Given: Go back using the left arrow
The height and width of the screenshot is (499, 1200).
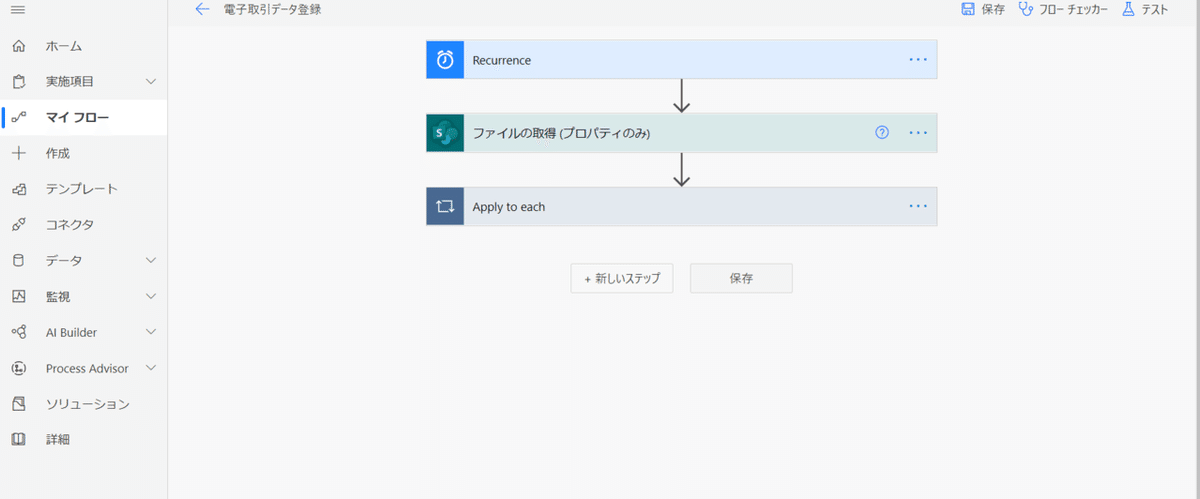Looking at the screenshot, I should click(x=202, y=9).
